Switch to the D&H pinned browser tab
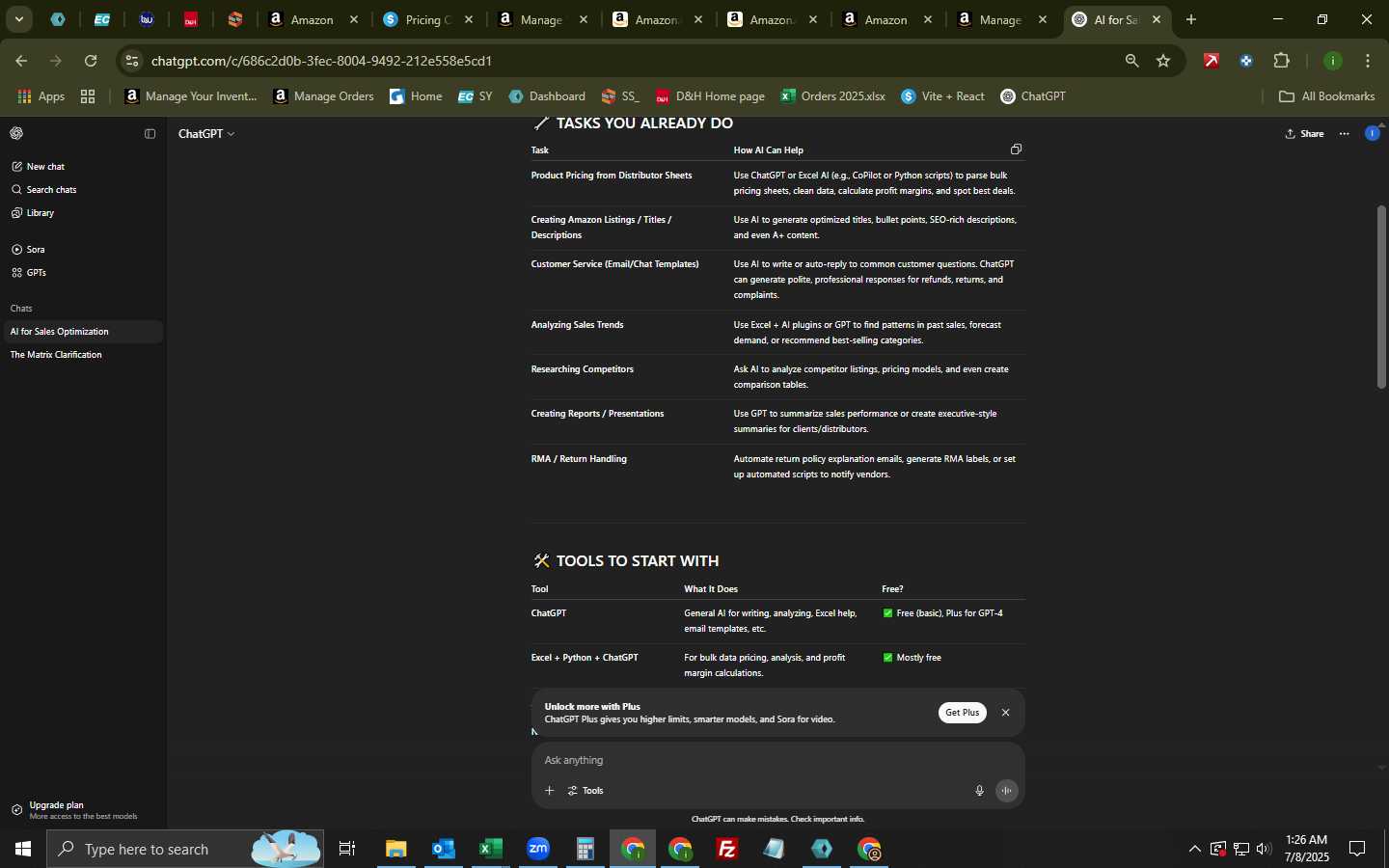Image resolution: width=1389 pixels, height=868 pixels. point(191,19)
